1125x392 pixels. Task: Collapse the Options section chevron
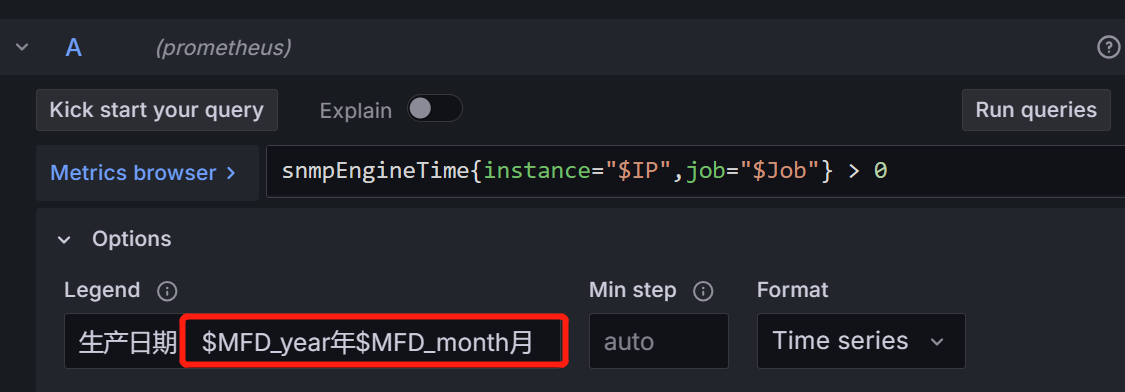[65, 240]
